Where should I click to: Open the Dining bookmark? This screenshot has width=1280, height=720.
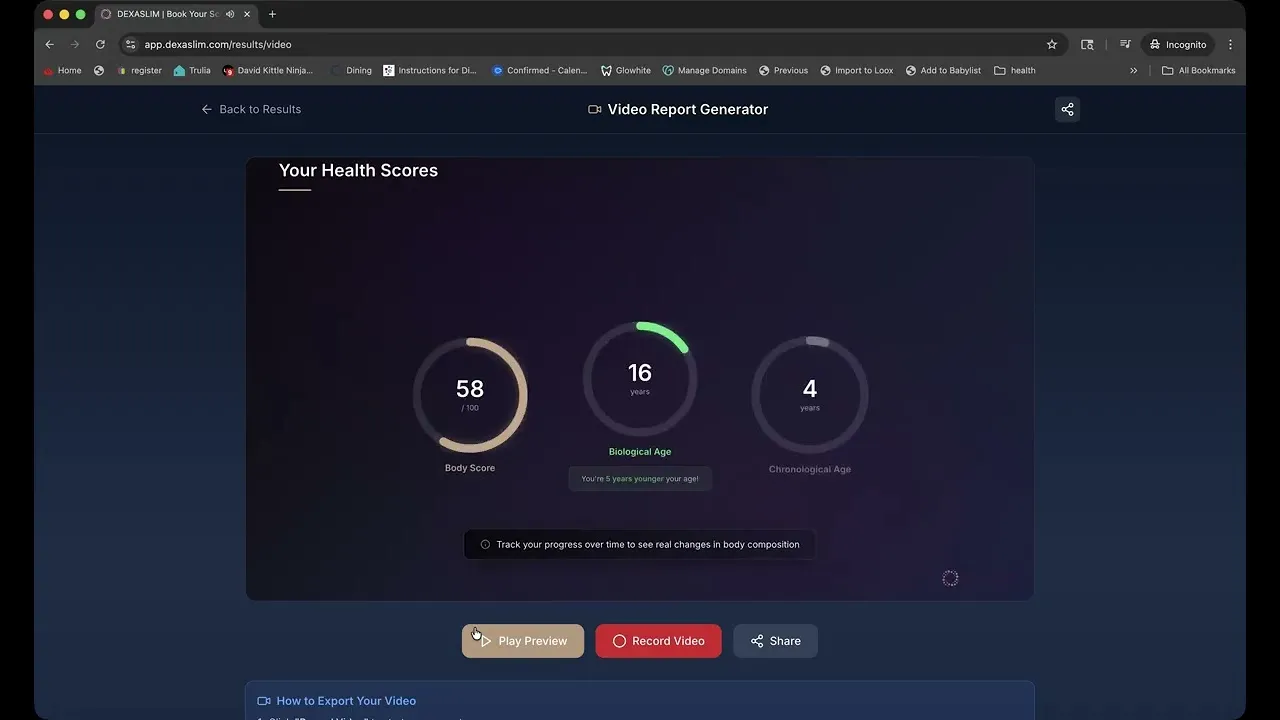pyautogui.click(x=352, y=71)
